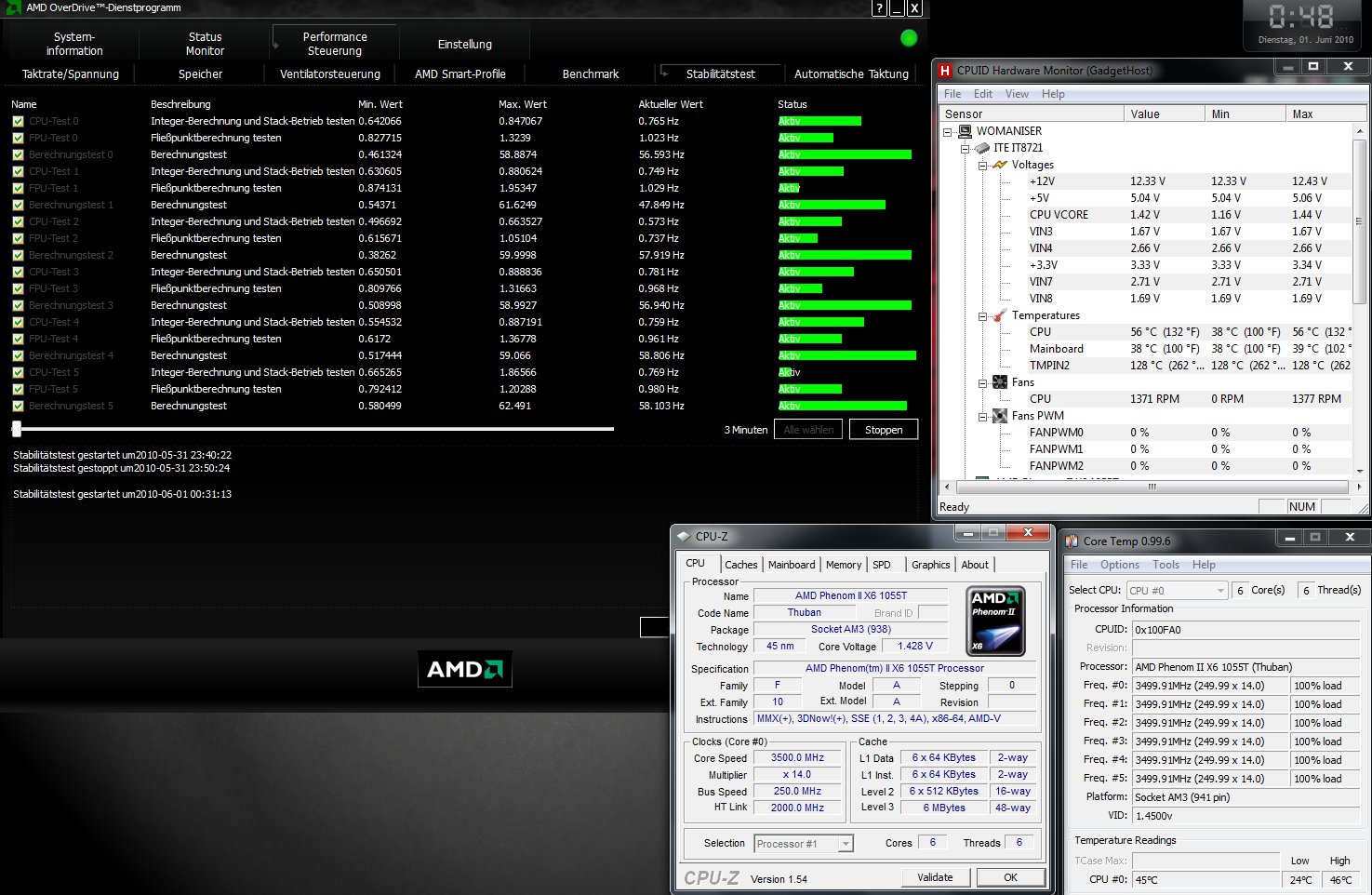This screenshot has width=1372, height=895.
Task: Uncheck the Berechnungstest 3 checkbox
Action: [x=18, y=305]
